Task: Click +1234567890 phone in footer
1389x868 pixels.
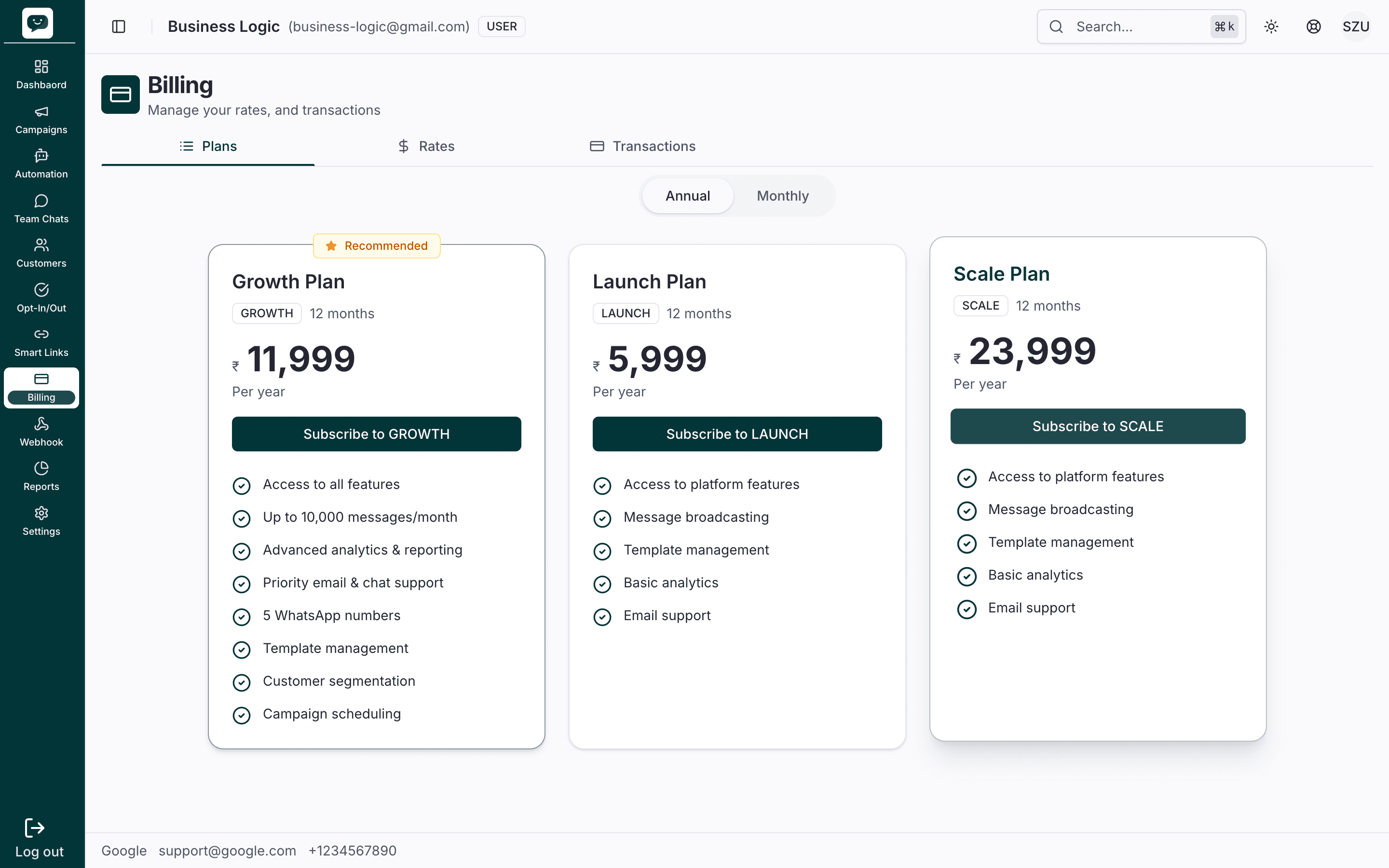Action: point(353,851)
